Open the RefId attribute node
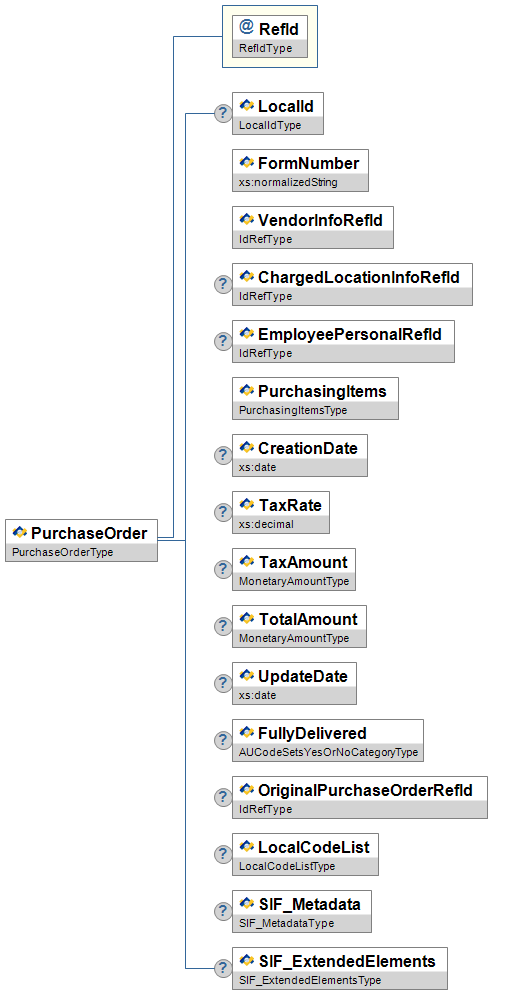Screen dimensions: 510x994 270,37
